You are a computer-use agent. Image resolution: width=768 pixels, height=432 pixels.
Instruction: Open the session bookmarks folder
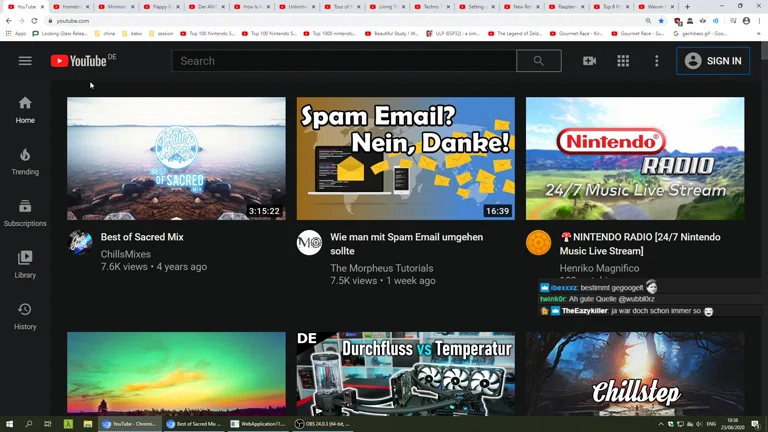[161, 34]
